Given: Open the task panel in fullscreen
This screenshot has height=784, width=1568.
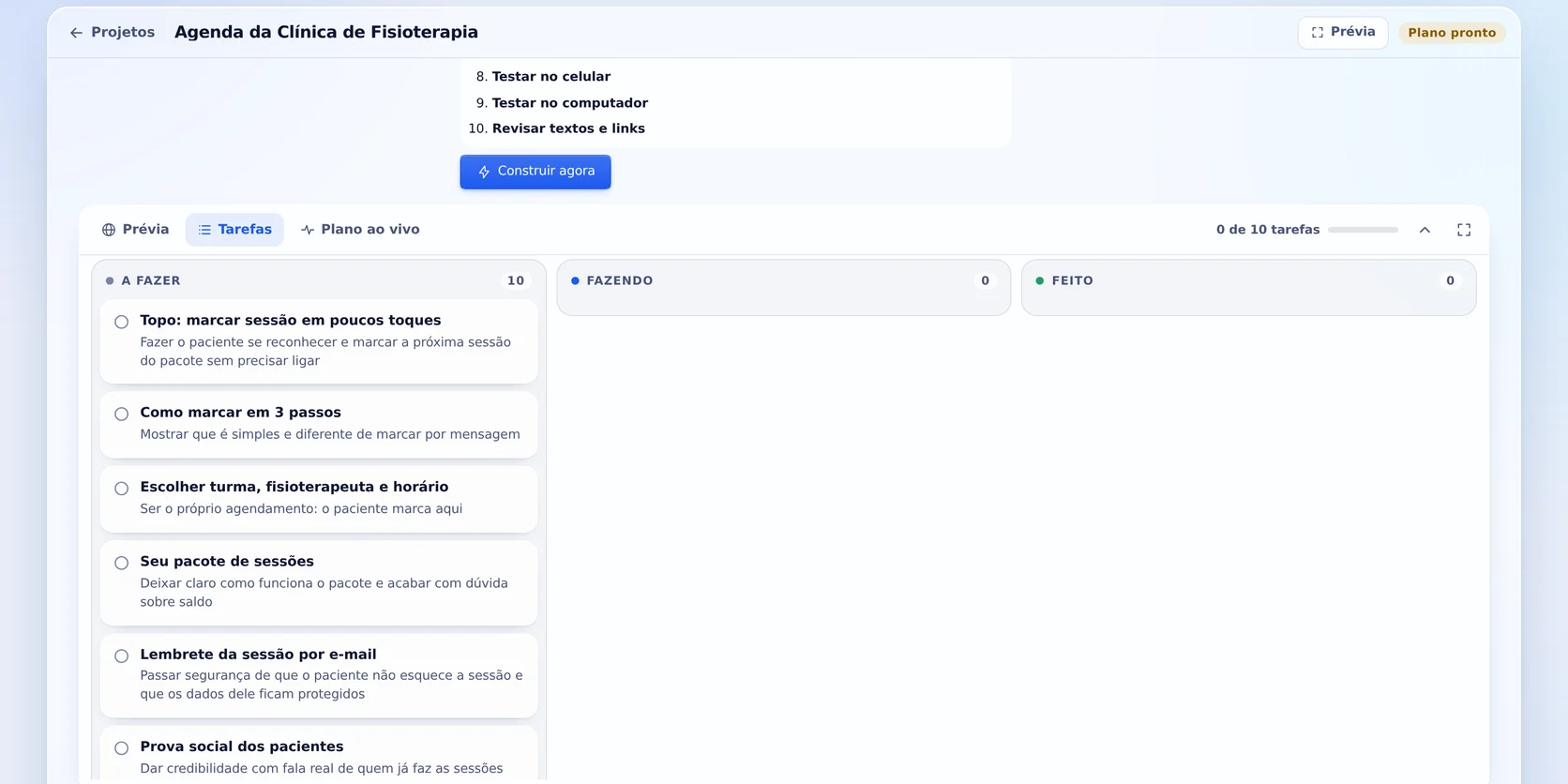Looking at the screenshot, I should click(1464, 230).
